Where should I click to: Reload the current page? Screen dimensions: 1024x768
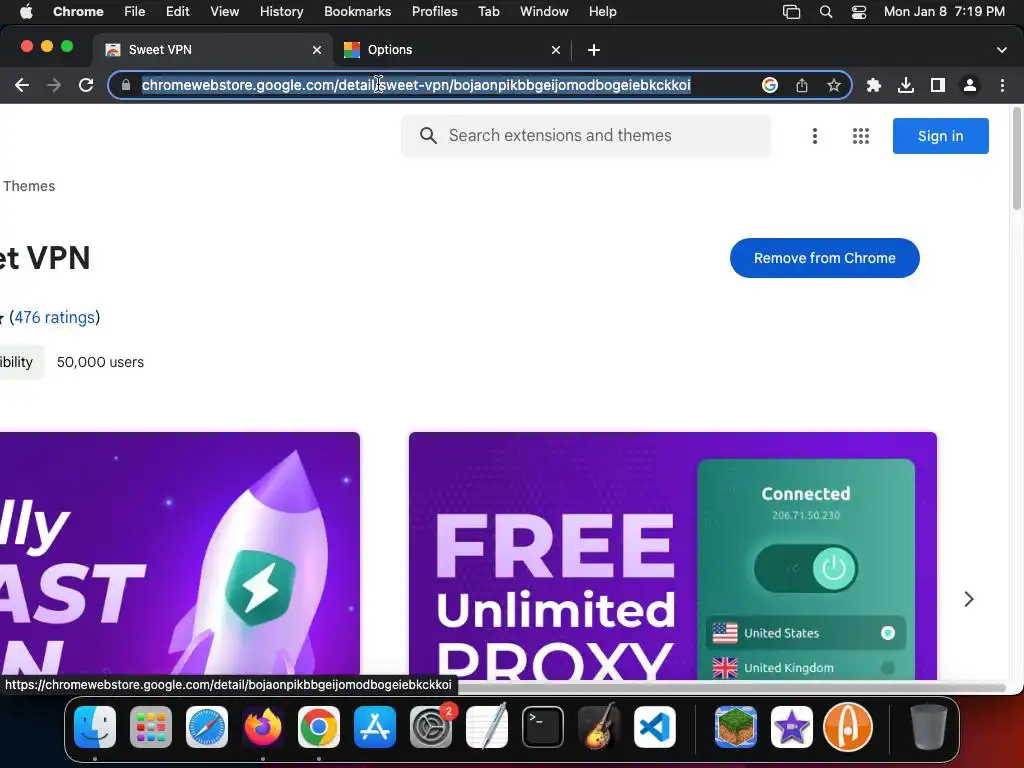coord(86,85)
